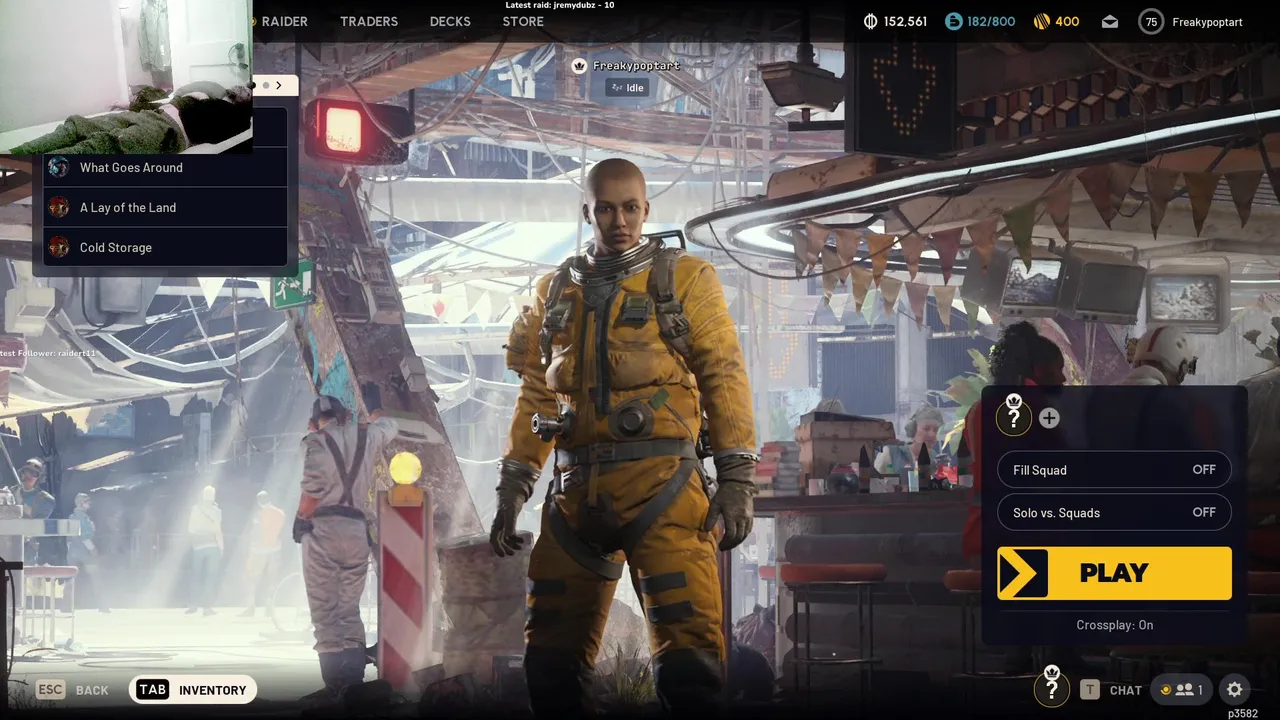Click the Freakypoptart username in top bar
Screen dimensions: 1280x720
click(x=1207, y=22)
